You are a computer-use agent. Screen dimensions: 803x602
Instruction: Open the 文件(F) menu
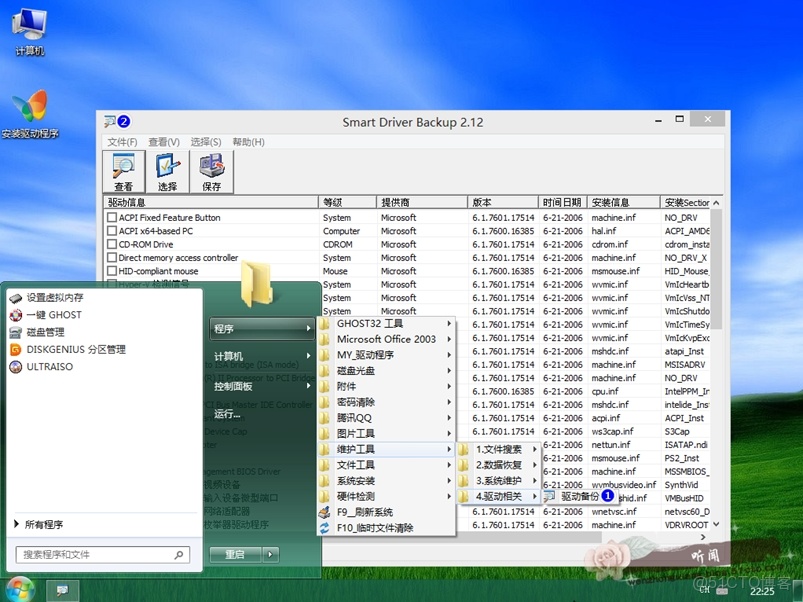[122, 141]
